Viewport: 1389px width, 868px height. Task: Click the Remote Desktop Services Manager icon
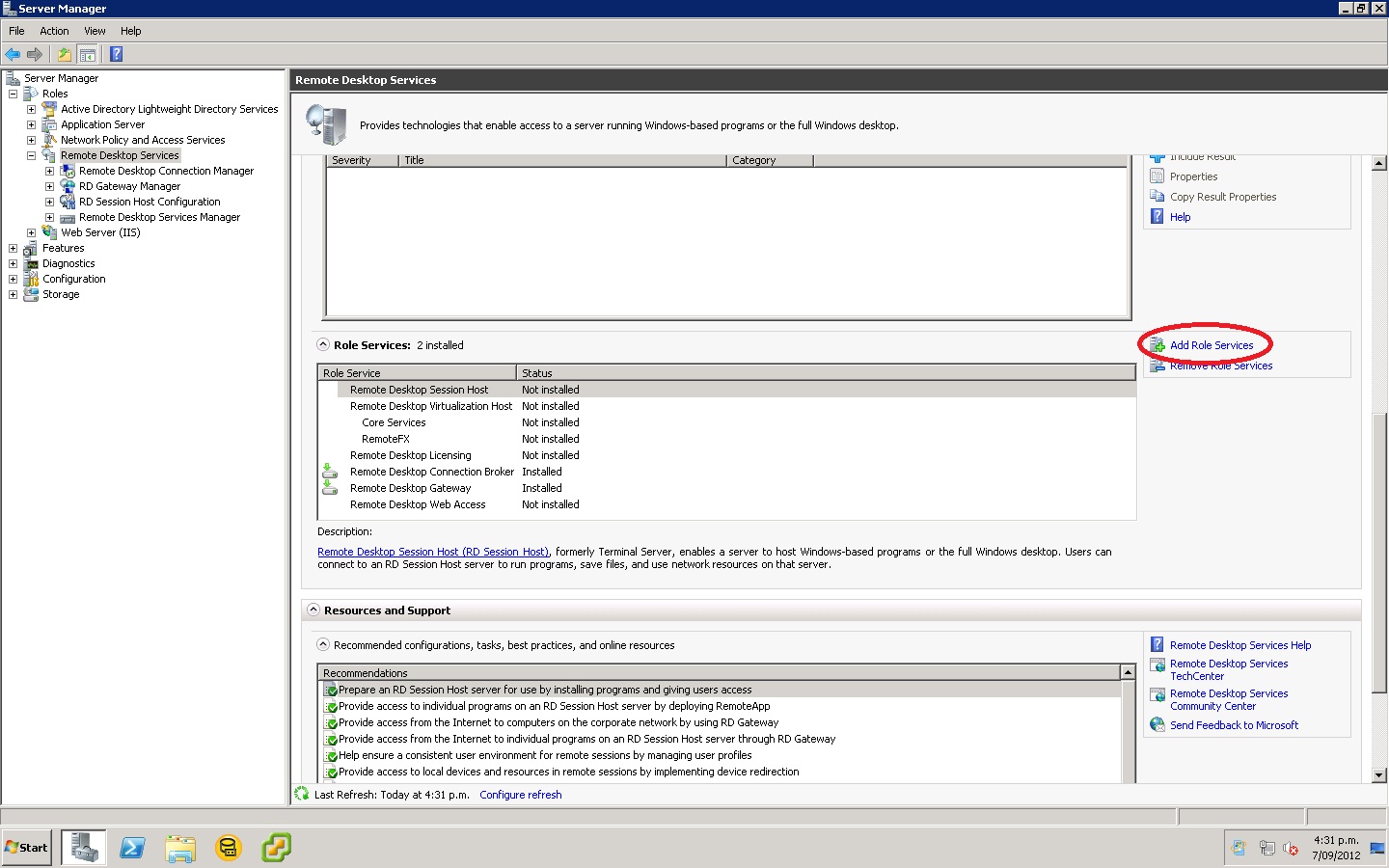point(66,217)
